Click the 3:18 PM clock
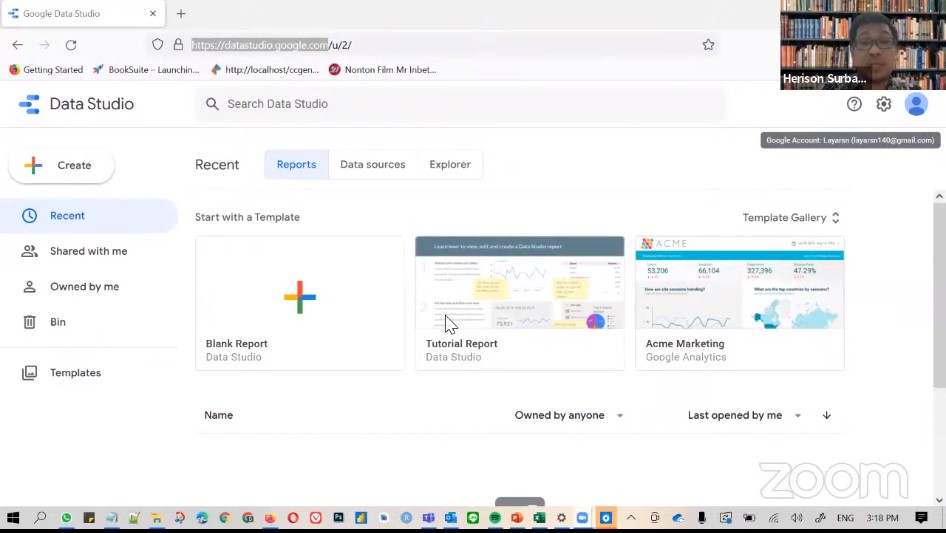Screen dimensions: 946x533 pos(882,518)
